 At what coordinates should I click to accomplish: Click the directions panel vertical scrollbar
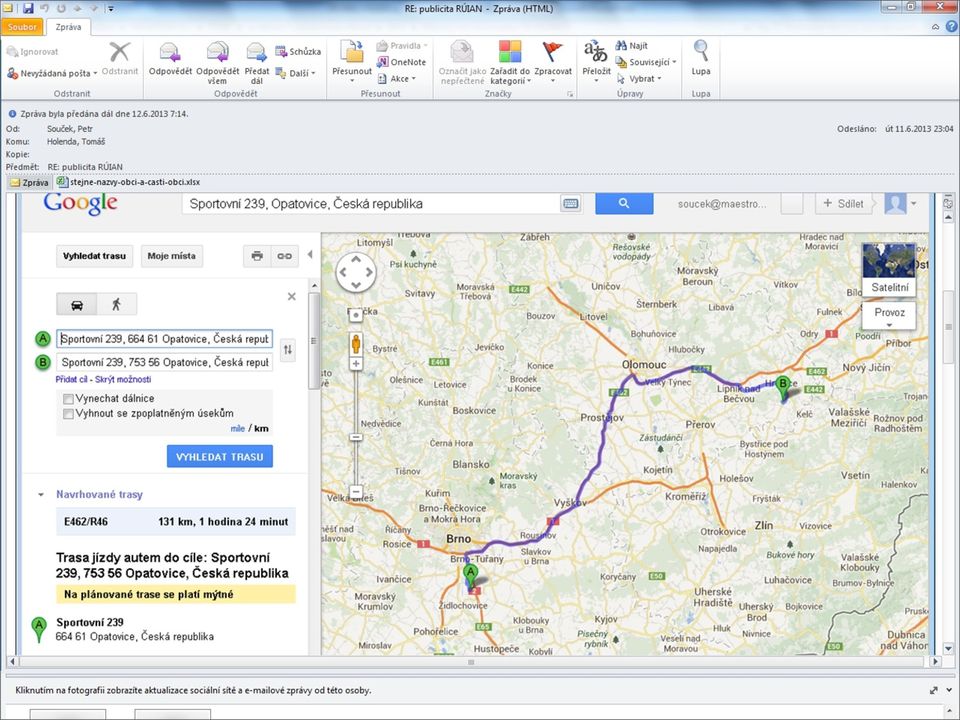pyautogui.click(x=314, y=340)
